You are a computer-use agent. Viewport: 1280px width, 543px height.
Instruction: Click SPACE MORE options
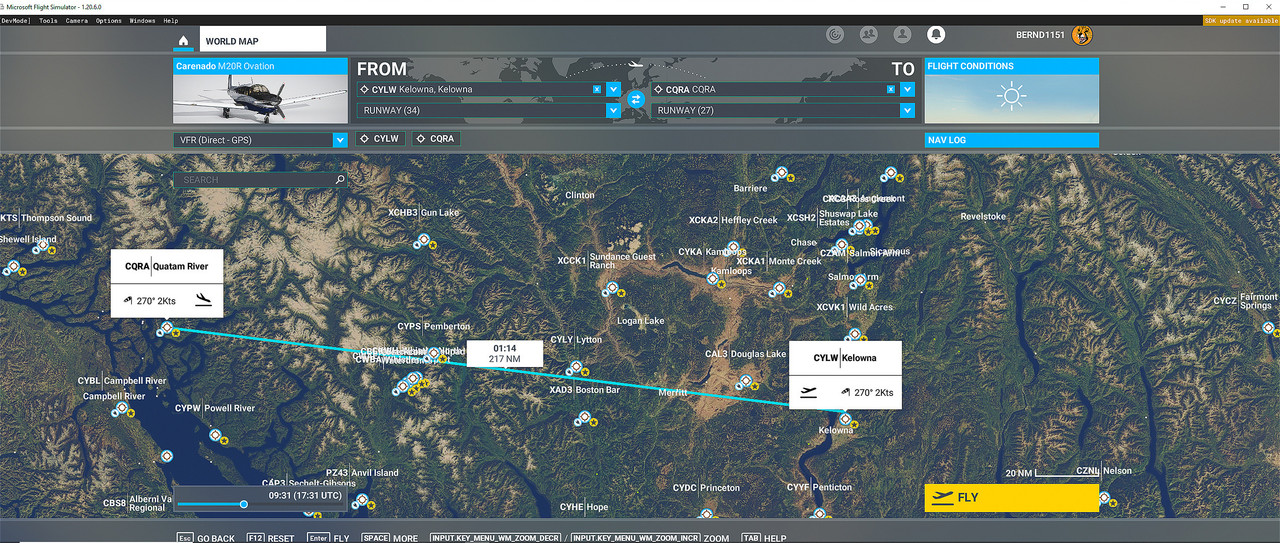point(389,538)
